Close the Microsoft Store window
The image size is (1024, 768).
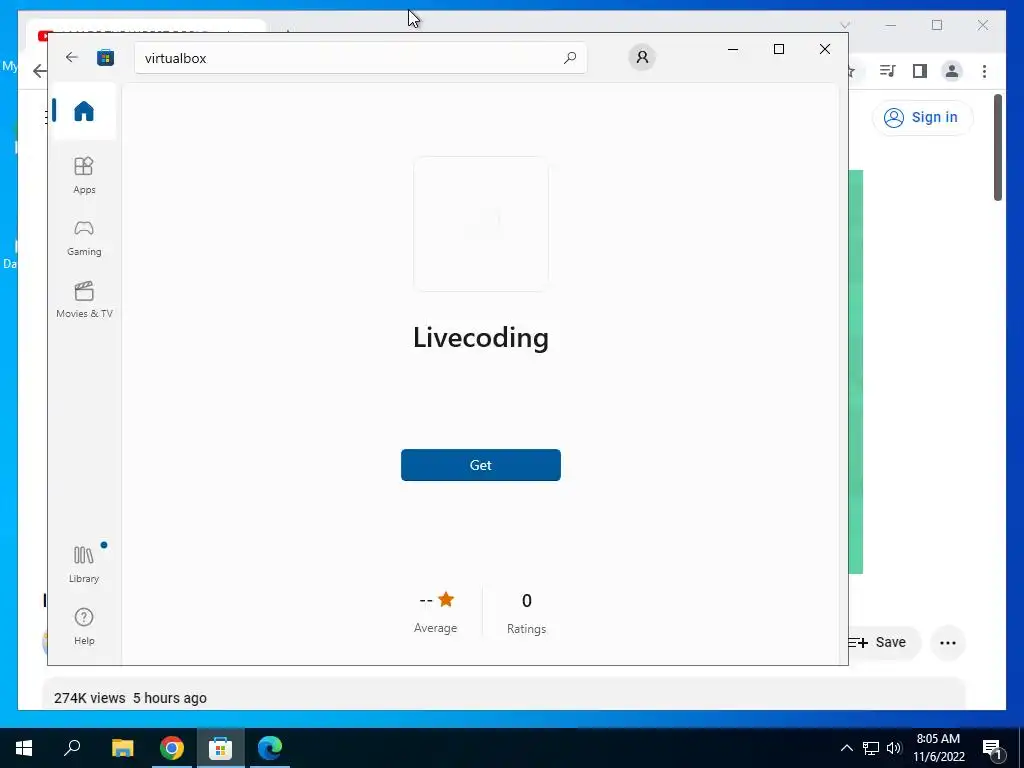pyautogui.click(x=825, y=49)
